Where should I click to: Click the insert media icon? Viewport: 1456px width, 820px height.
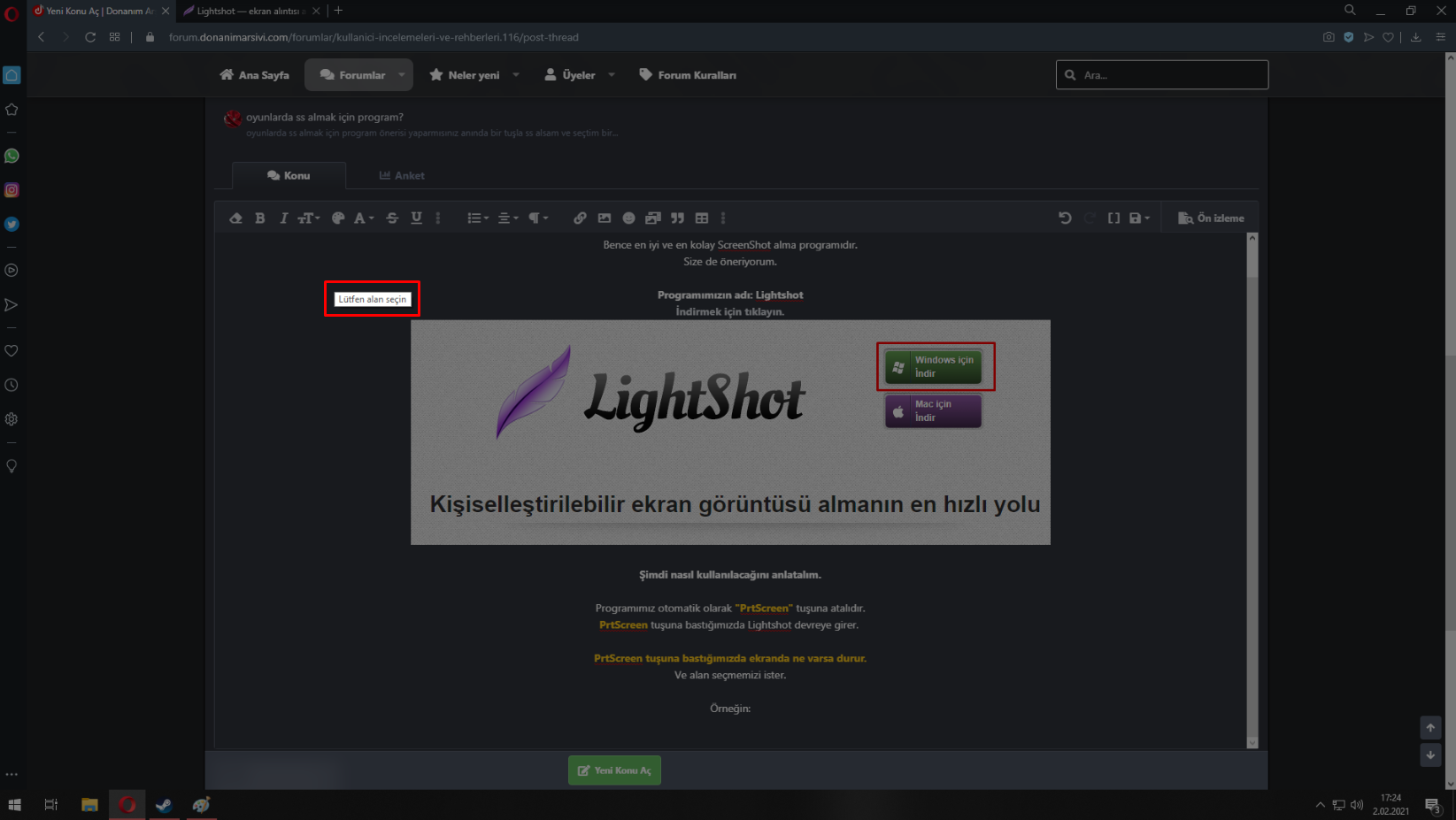(653, 218)
